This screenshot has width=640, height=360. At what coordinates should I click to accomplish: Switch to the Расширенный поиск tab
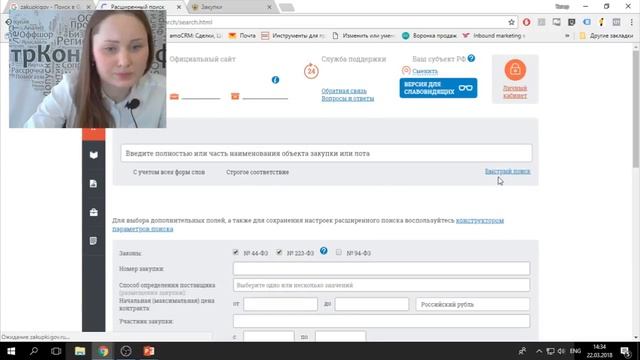141,7
